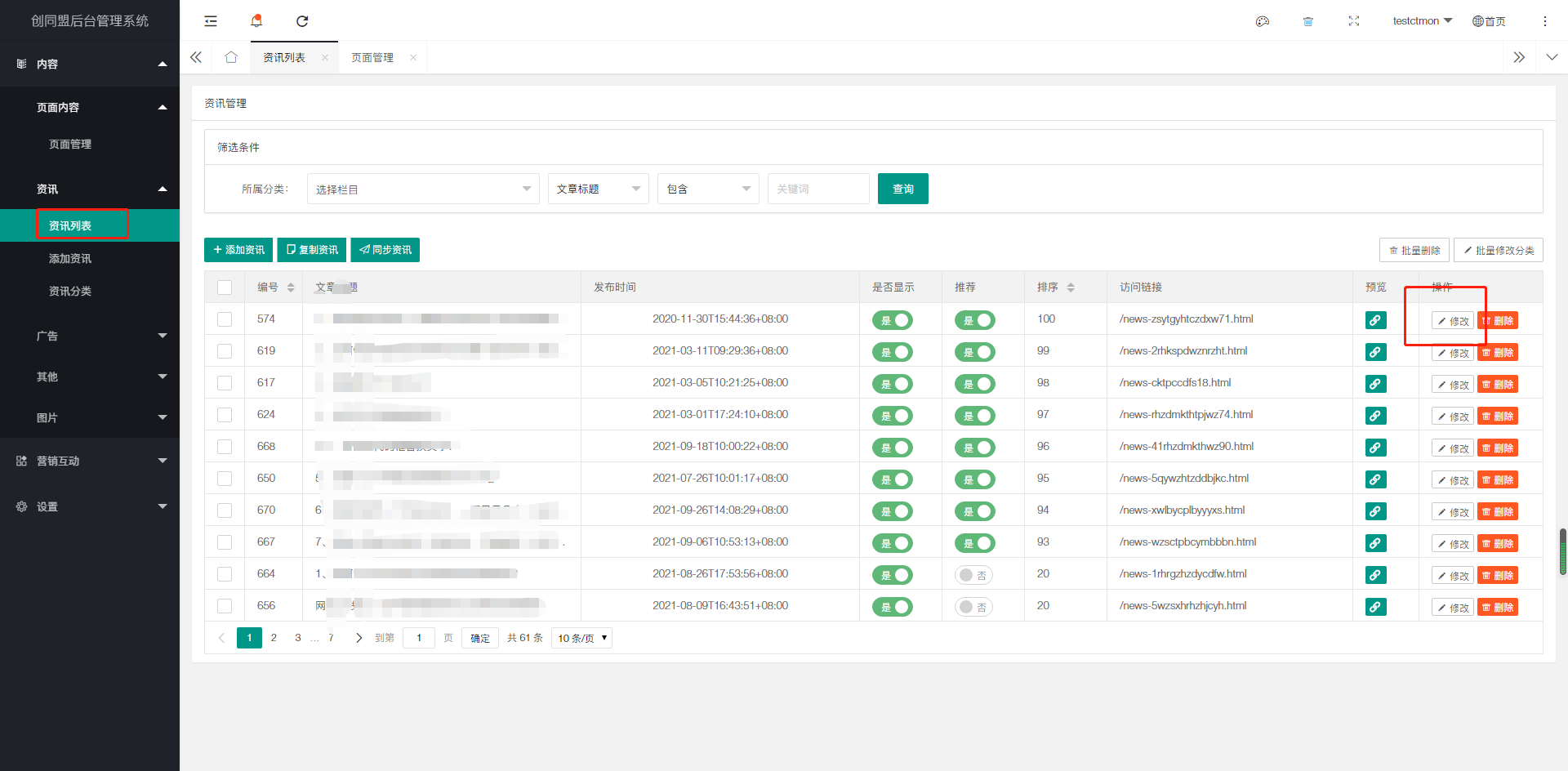Viewport: 1568px width, 771px height.
Task: Open notifications via the bell icon
Action: click(256, 21)
